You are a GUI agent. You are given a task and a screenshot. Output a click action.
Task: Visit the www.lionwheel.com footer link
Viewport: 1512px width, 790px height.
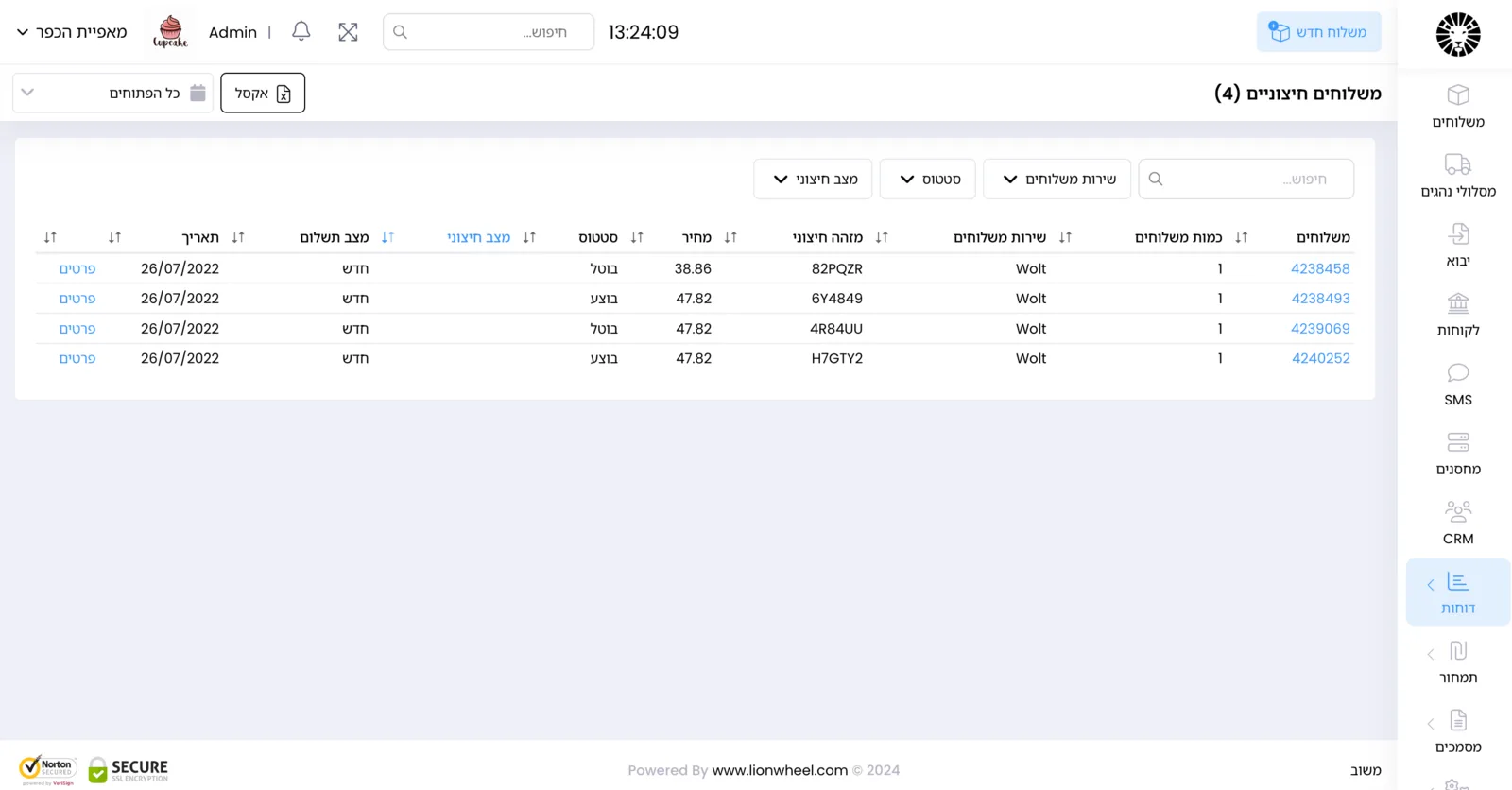780,770
